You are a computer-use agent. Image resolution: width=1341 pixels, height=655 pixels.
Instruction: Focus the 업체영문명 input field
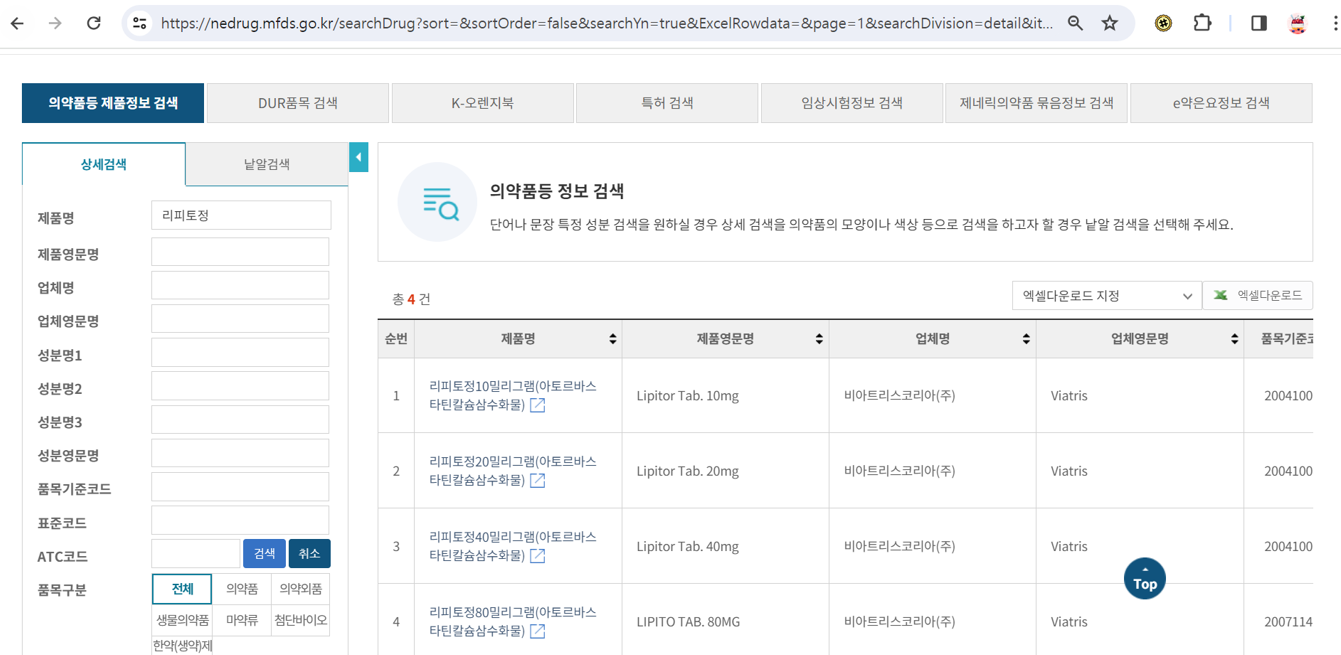[x=241, y=319]
